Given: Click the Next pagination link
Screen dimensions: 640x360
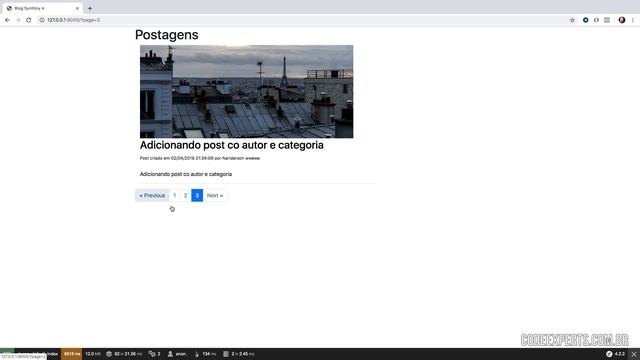Looking at the screenshot, I should (x=215, y=196).
